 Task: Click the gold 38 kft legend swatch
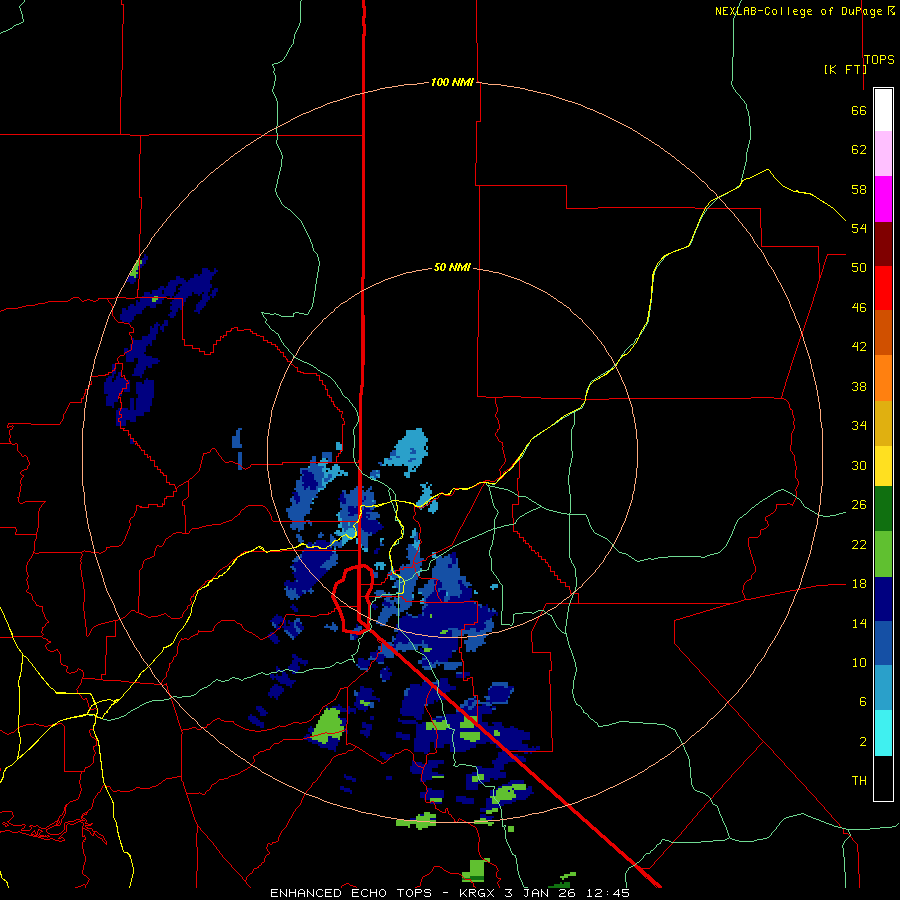[x=883, y=424]
